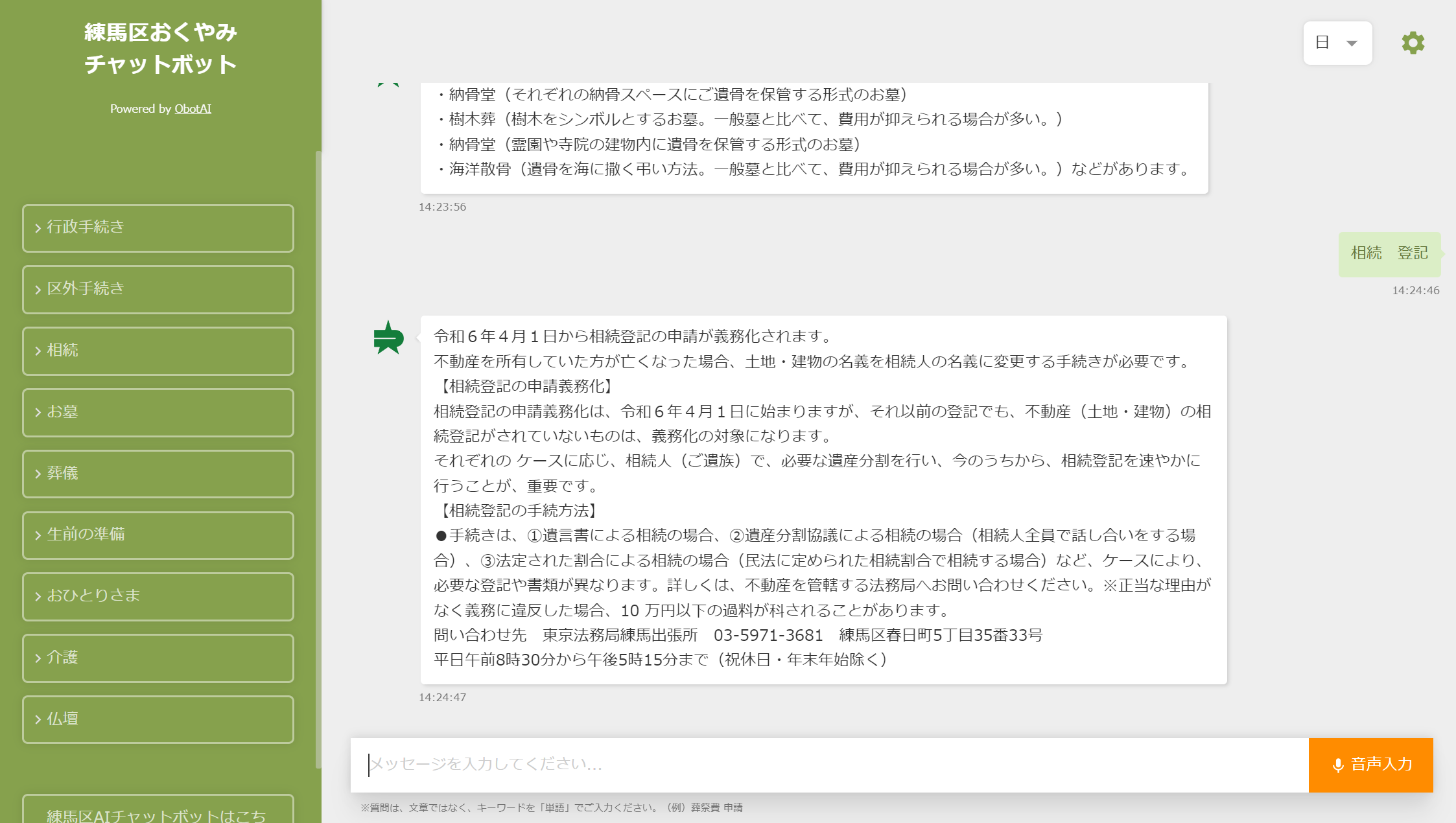Expand the 区外手続き category
1456x823 pixels.
point(158,289)
